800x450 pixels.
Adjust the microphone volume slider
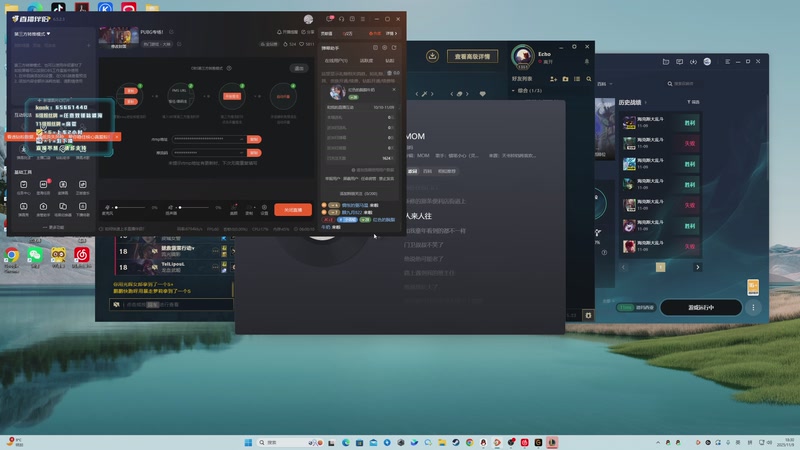[130, 208]
